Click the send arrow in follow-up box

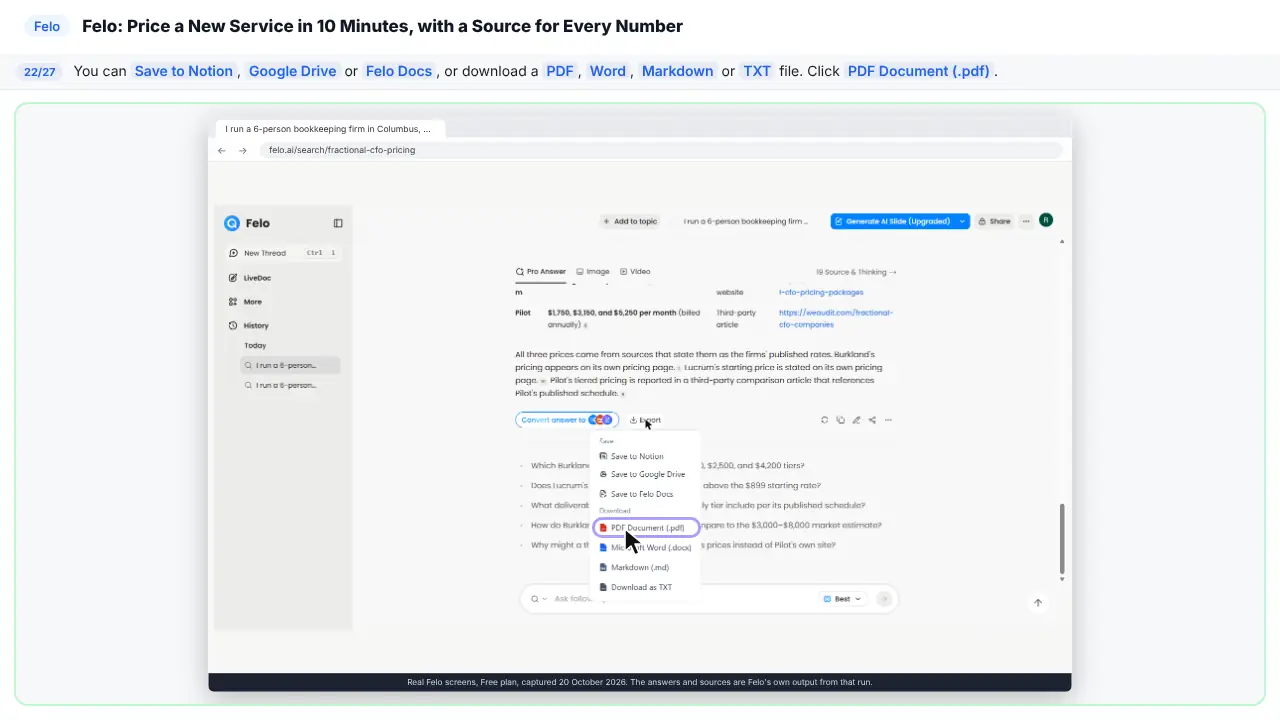tap(884, 599)
